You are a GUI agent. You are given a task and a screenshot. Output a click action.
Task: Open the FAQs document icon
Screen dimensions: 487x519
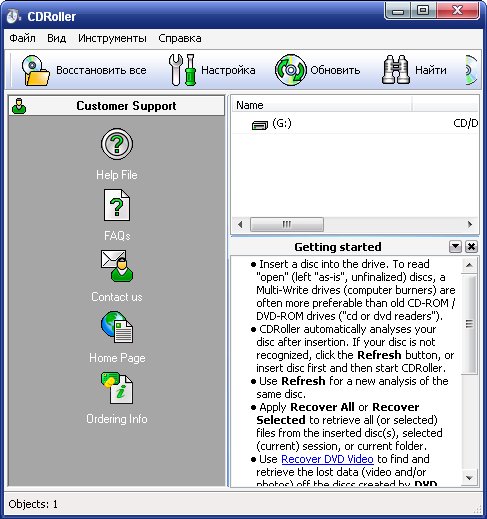(117, 205)
